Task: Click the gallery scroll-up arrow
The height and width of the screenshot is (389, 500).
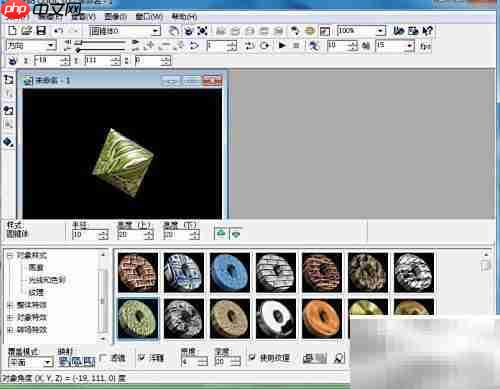Action: pos(486,255)
